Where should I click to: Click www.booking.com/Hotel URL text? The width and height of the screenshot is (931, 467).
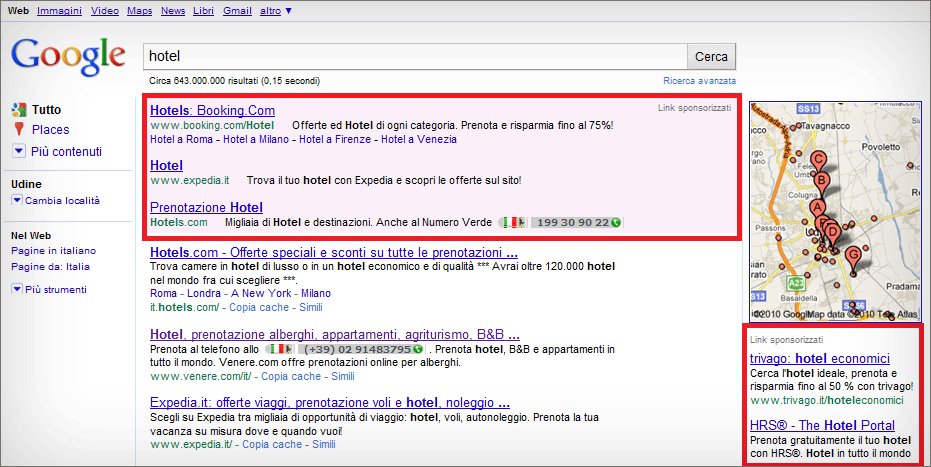(x=212, y=125)
